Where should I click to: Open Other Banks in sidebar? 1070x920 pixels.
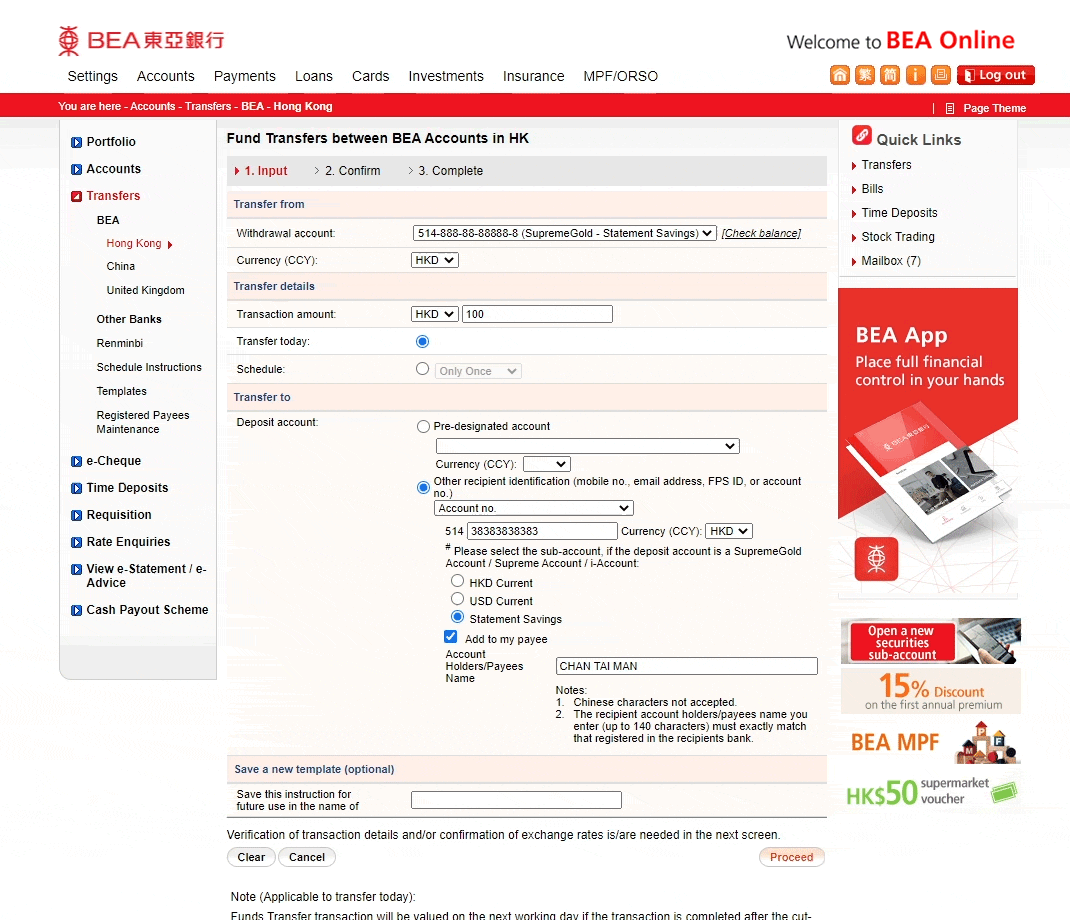click(x=129, y=319)
